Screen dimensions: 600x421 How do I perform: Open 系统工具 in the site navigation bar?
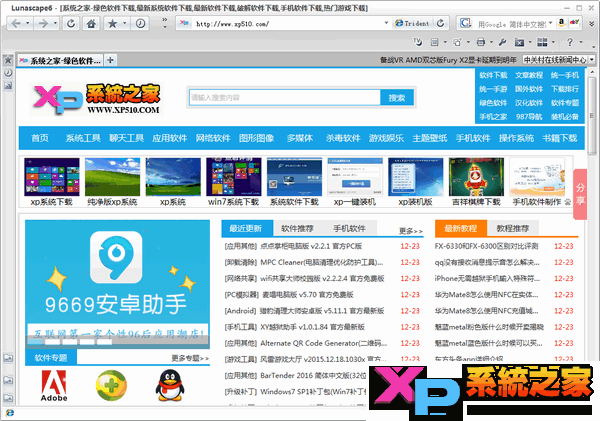tap(83, 138)
